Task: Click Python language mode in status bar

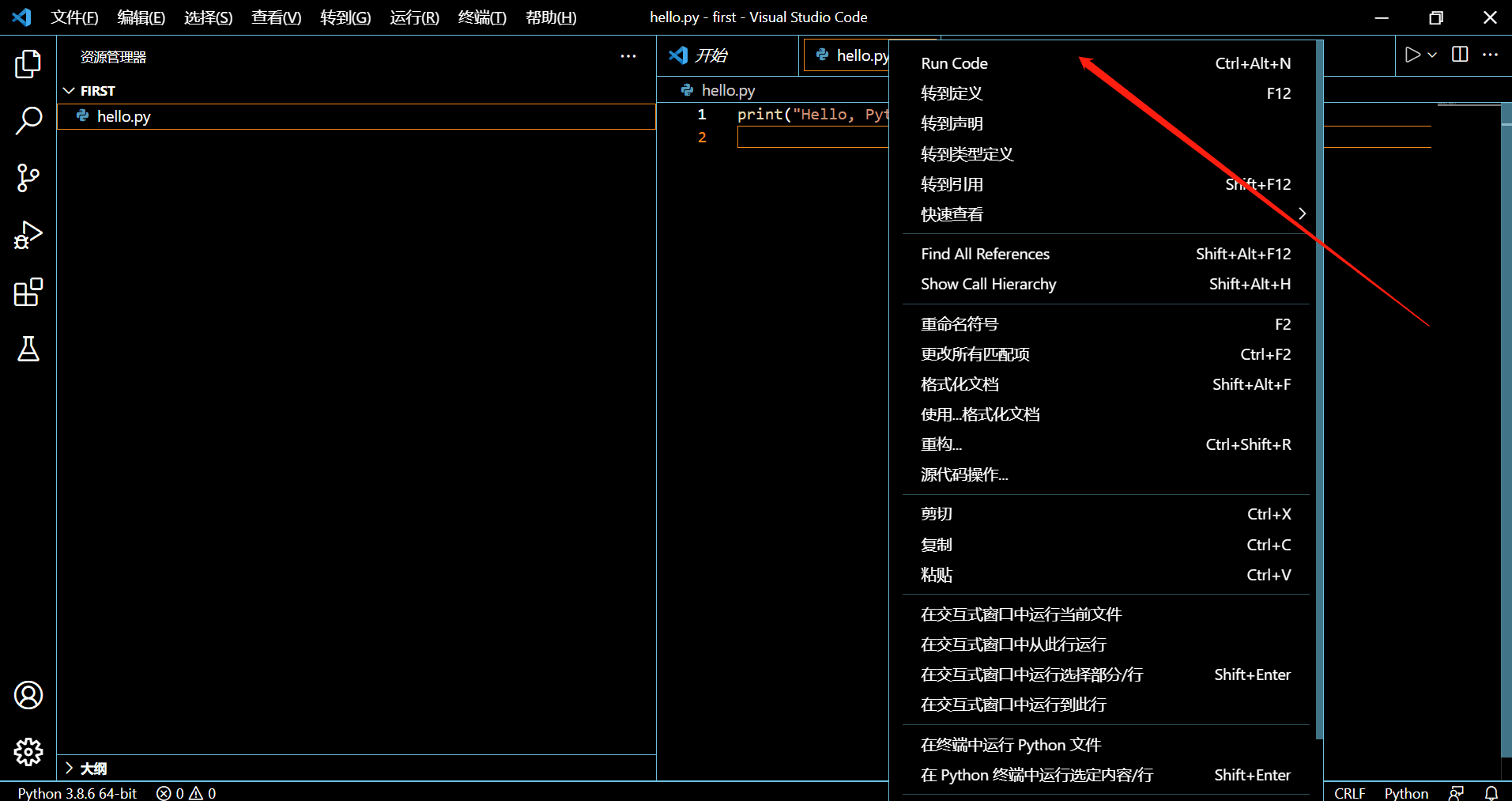Action: pyautogui.click(x=1406, y=792)
